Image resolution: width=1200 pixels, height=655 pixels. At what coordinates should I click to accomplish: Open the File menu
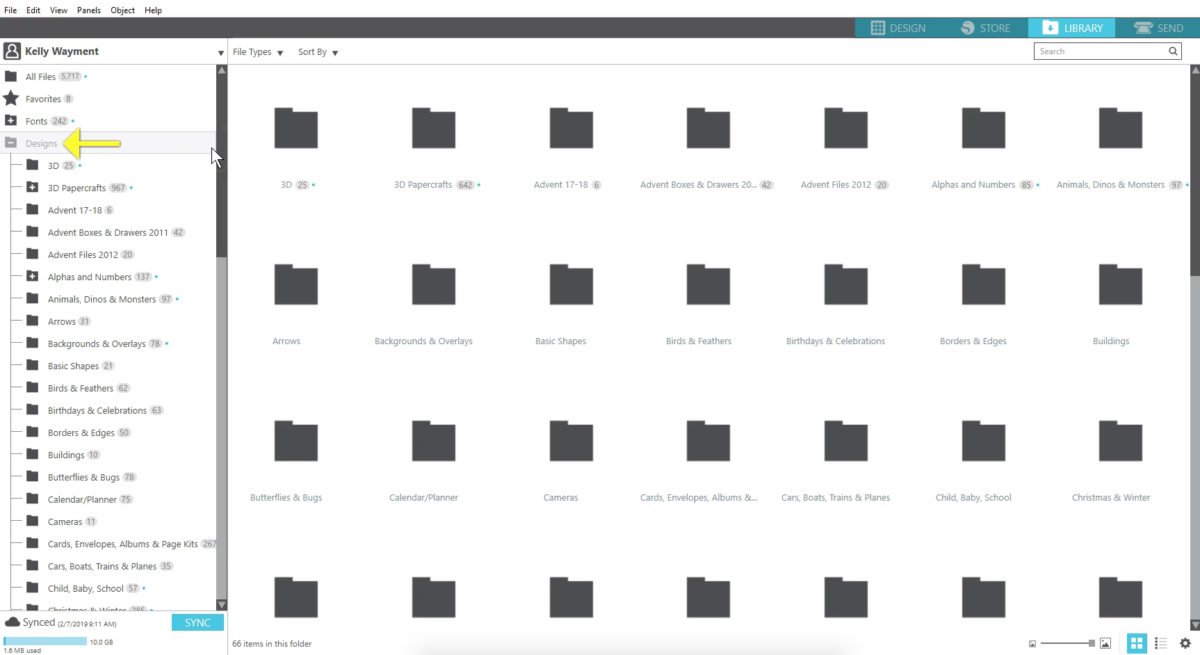tap(11, 9)
